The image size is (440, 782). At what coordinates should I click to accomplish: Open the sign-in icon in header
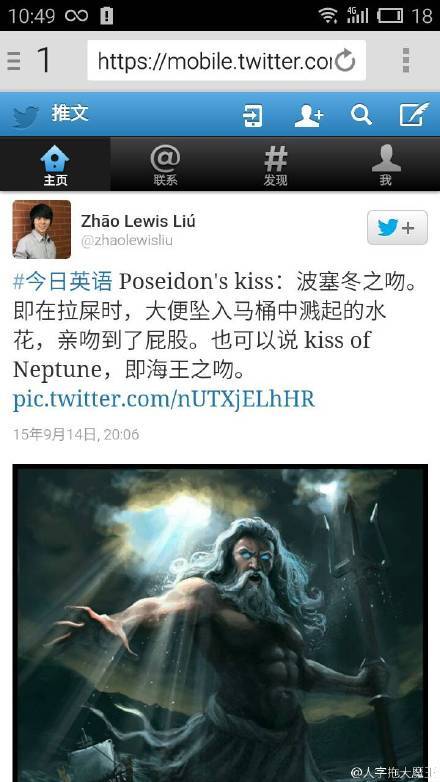pos(252,115)
